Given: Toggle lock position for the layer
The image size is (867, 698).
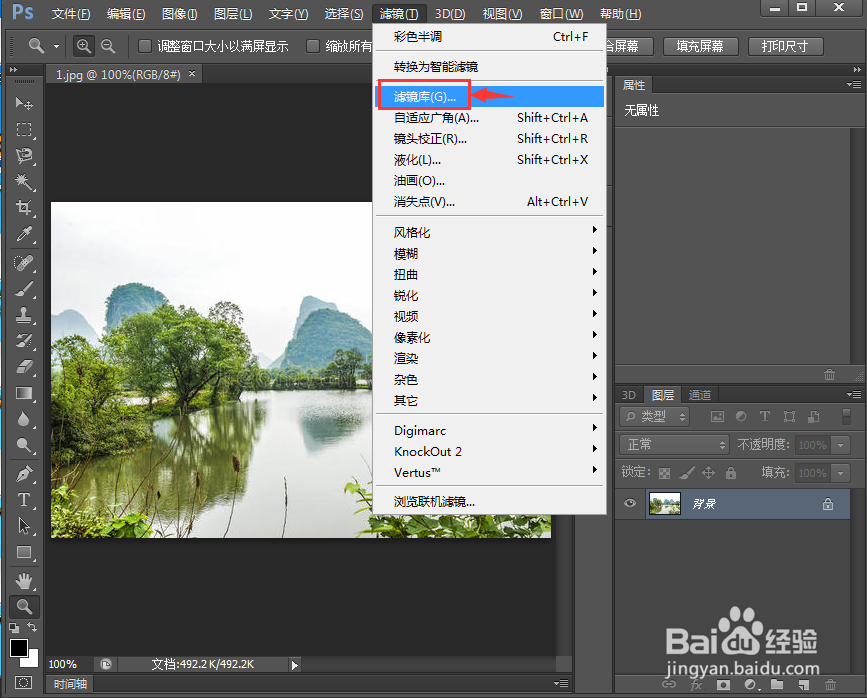Looking at the screenshot, I should click(707, 472).
